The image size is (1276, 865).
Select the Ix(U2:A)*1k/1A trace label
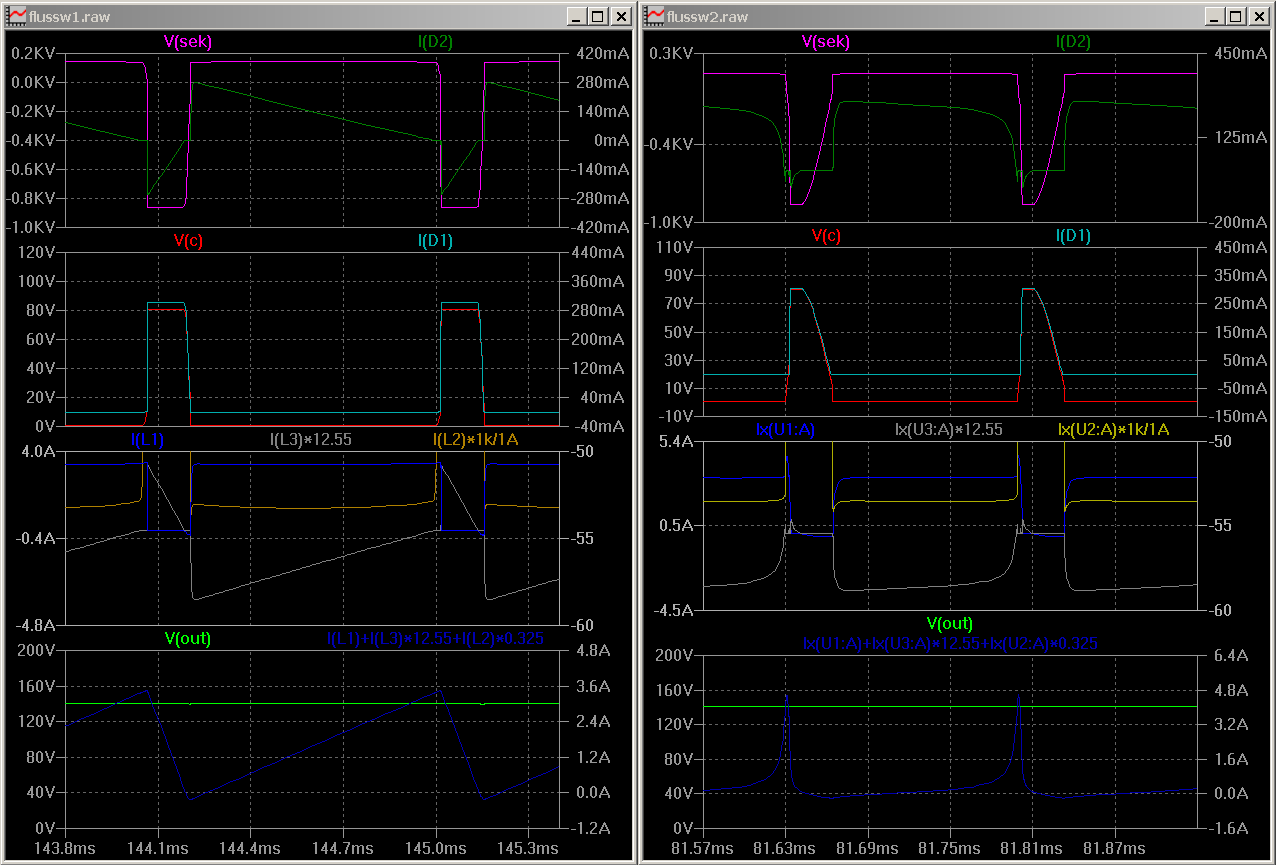tap(1113, 429)
